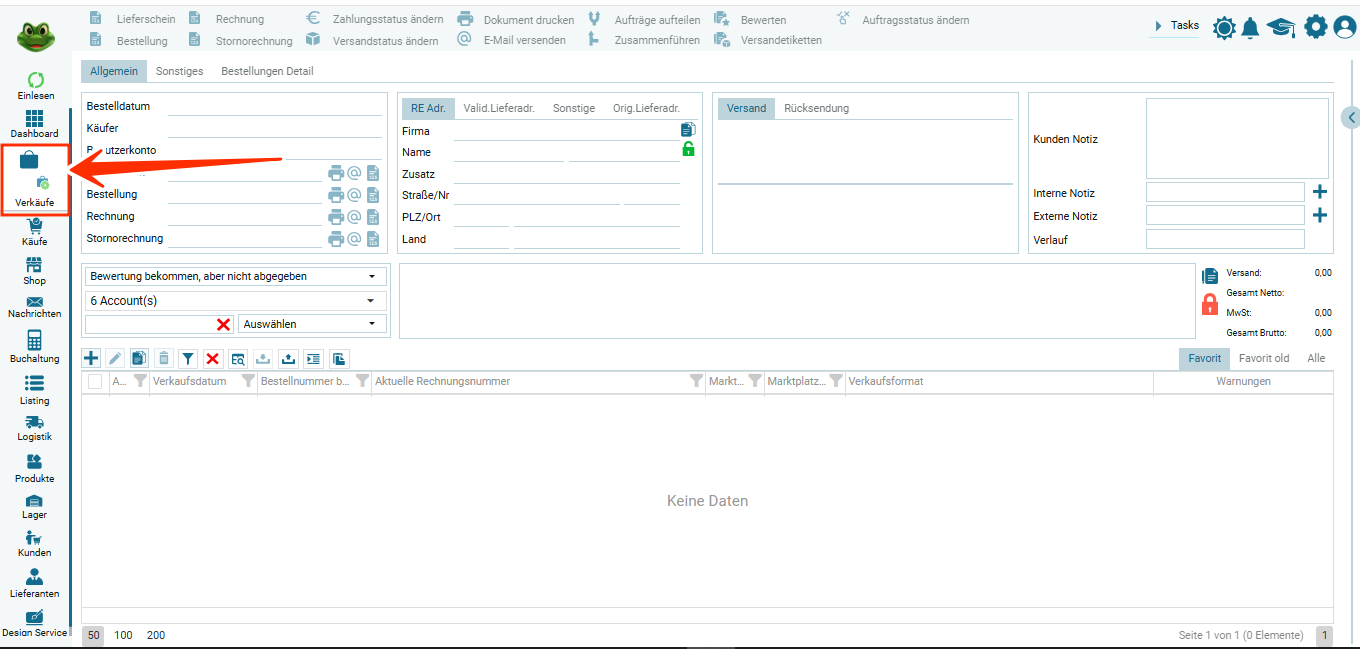Open the Verkäufe section in sidebar

point(34,178)
